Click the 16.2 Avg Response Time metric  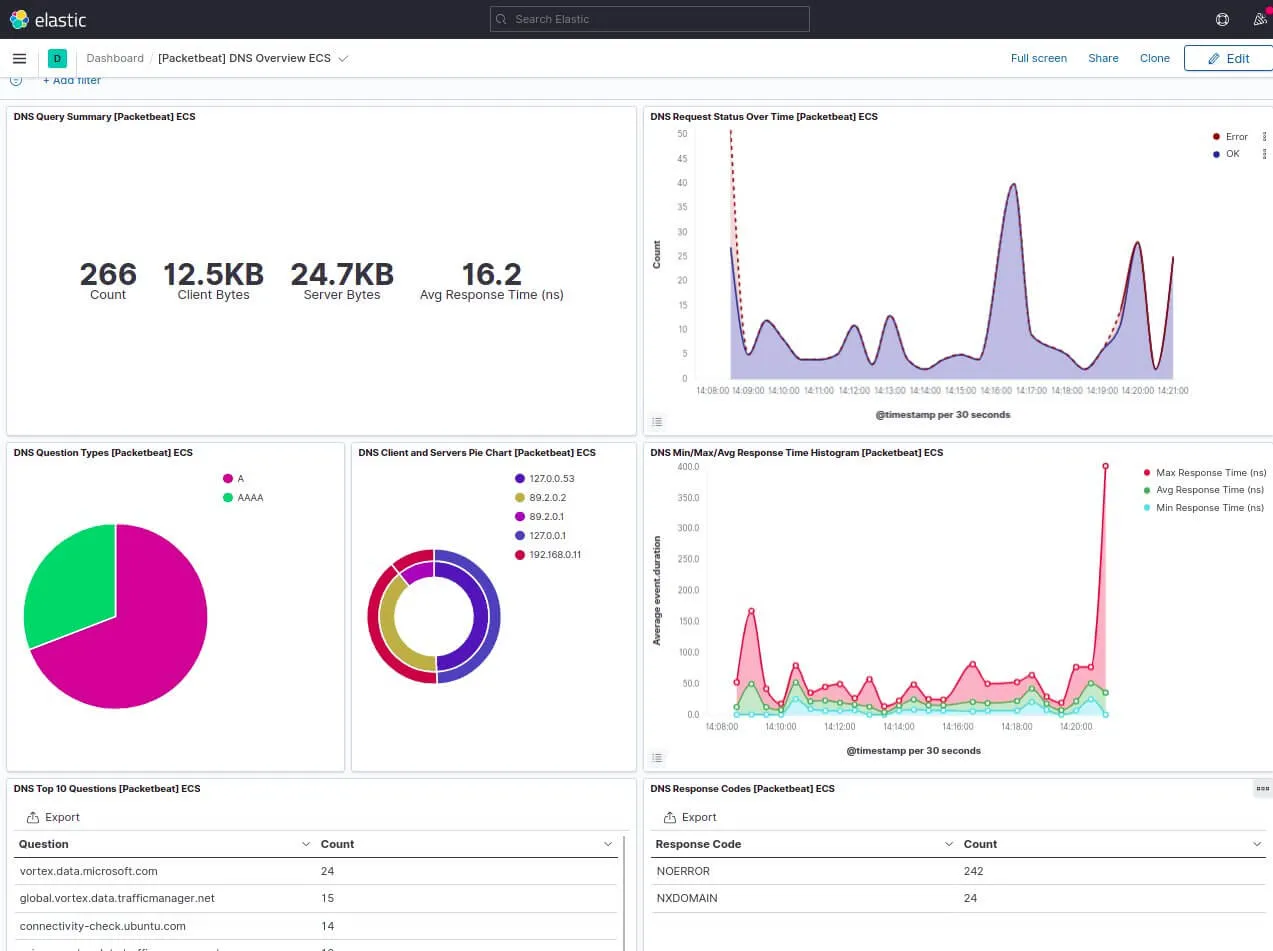pos(491,279)
